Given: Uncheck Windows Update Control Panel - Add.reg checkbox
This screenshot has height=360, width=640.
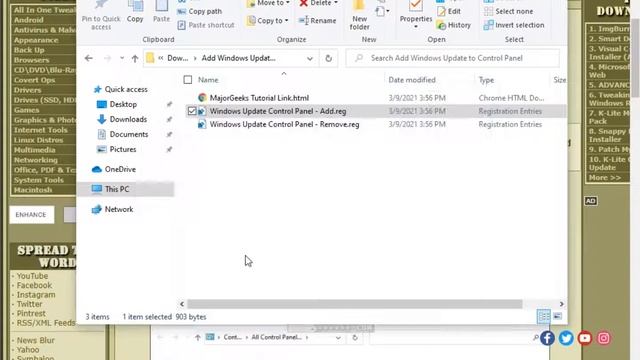Looking at the screenshot, I should click(x=192, y=111).
